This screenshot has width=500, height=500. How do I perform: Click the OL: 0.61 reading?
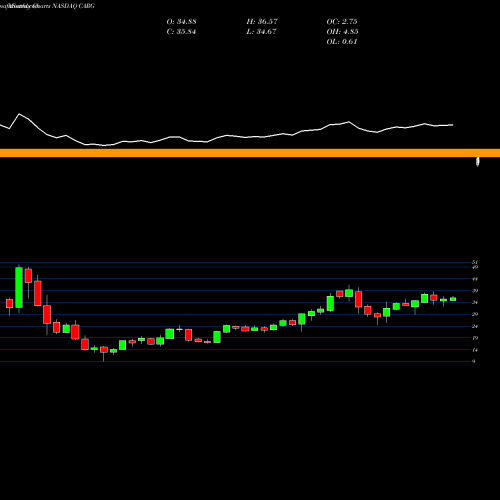tap(342, 42)
